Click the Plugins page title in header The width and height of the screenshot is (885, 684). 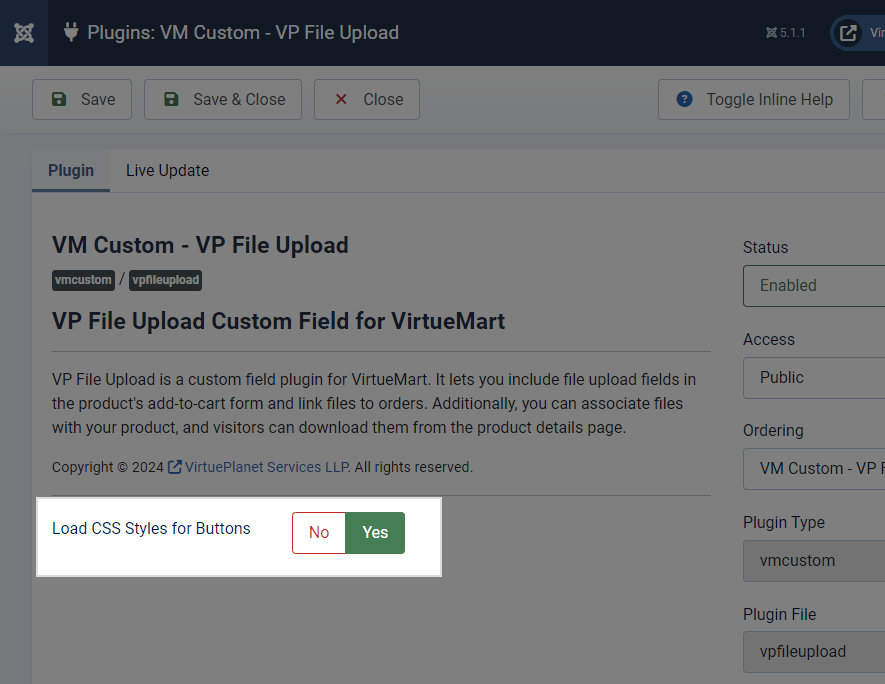coord(243,33)
